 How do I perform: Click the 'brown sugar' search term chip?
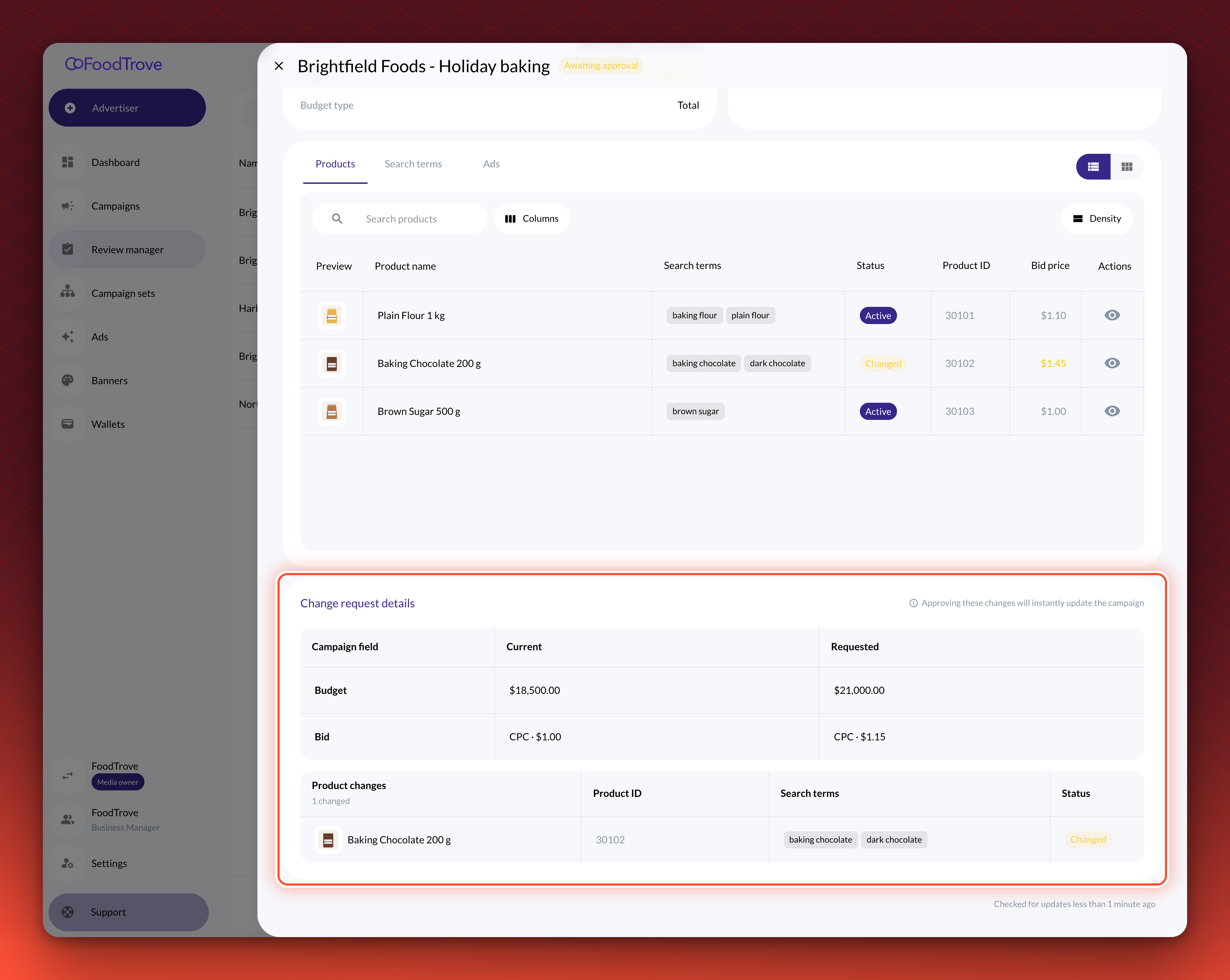[695, 412]
